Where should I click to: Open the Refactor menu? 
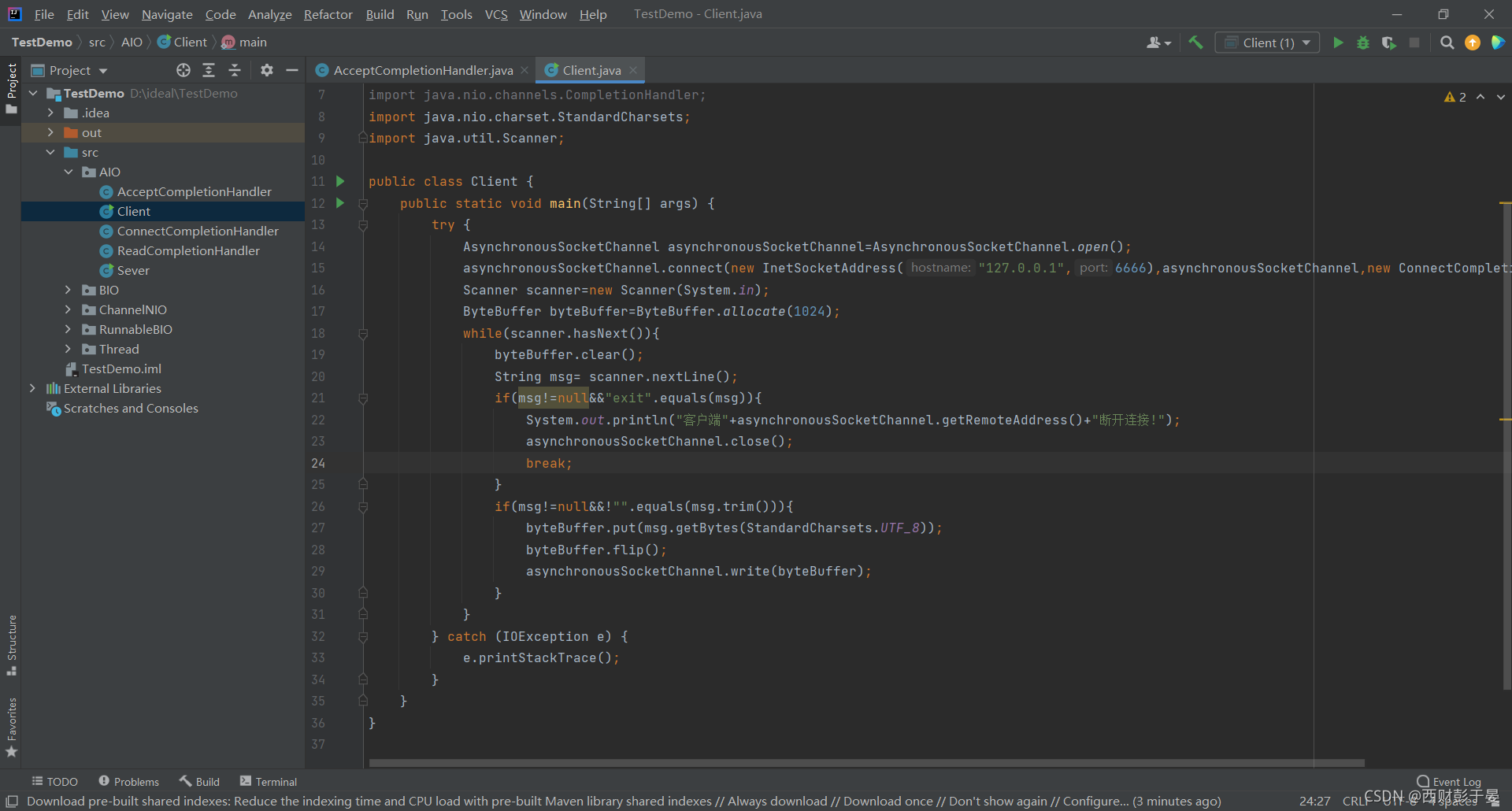point(328,14)
